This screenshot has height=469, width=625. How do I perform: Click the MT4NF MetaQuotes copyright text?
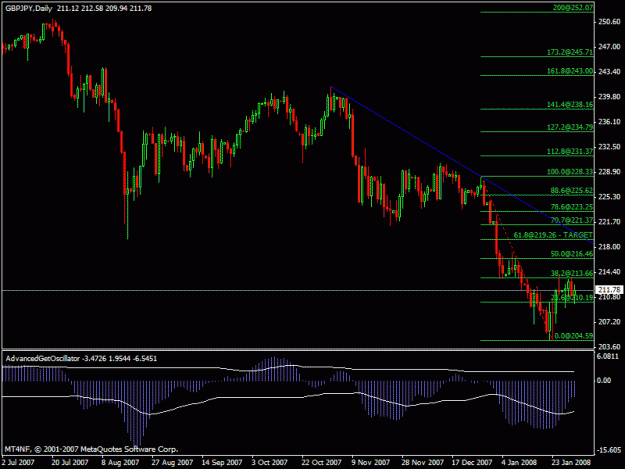pos(91,449)
